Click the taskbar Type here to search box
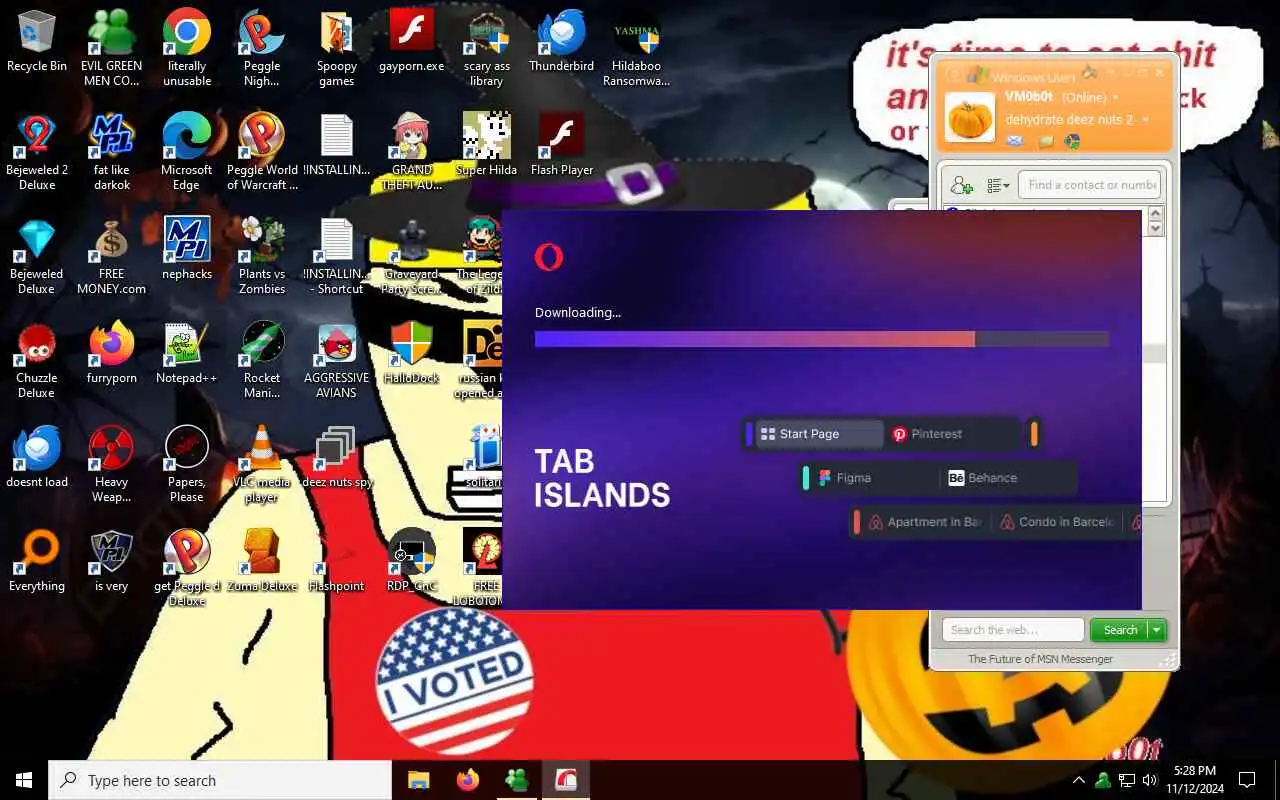 click(220, 780)
